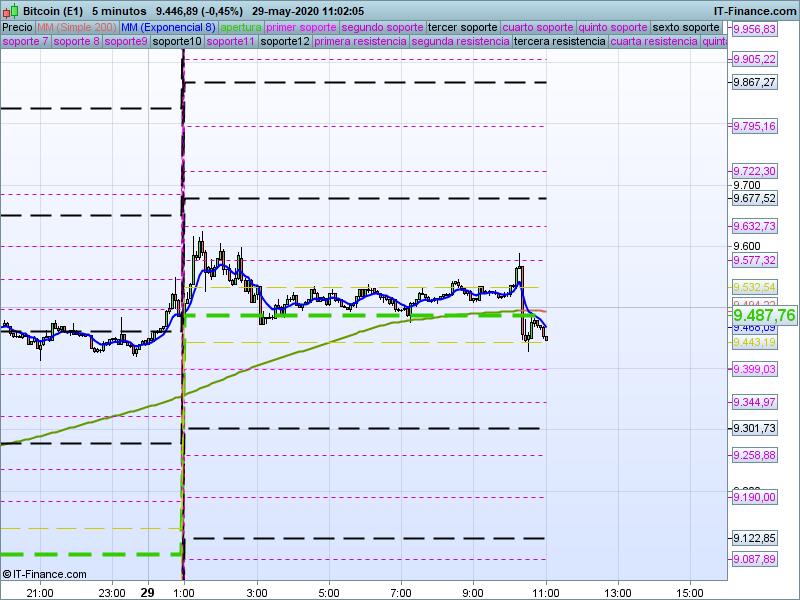Click the 9:00 time axis label
The width and height of the screenshot is (800, 600).
click(473, 593)
